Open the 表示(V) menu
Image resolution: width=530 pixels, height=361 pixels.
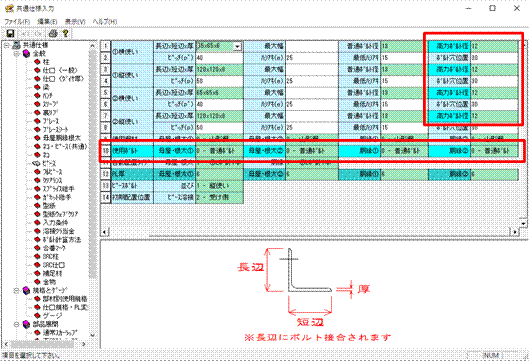pos(75,21)
